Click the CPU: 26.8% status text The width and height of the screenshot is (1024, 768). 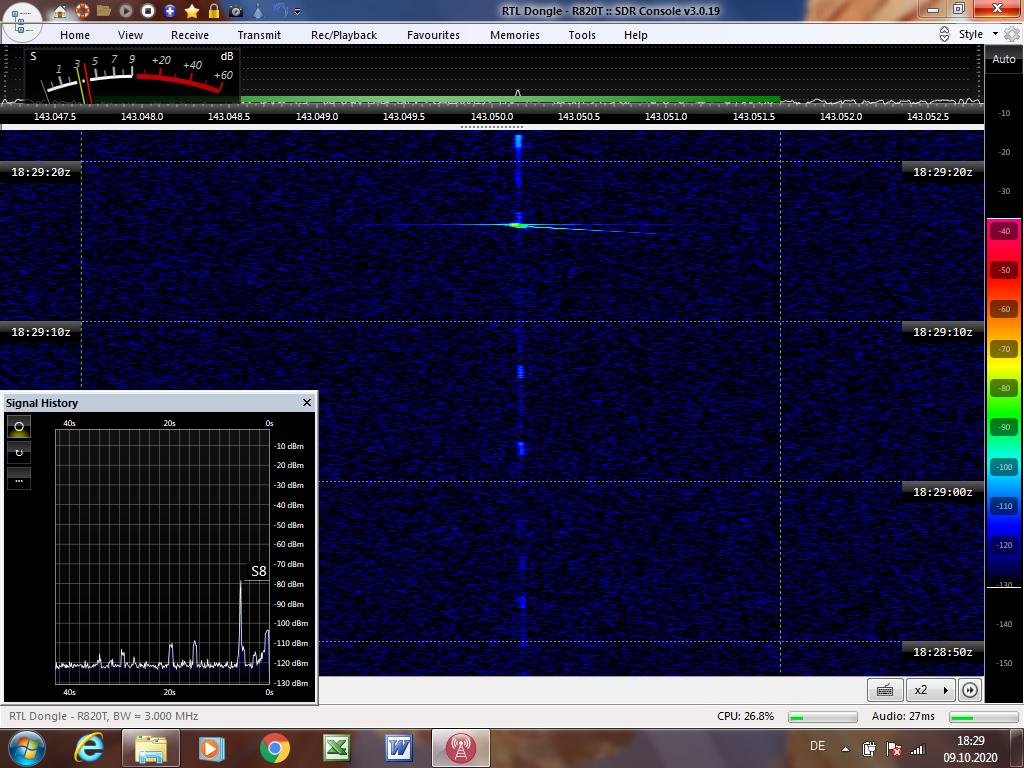tap(745, 716)
